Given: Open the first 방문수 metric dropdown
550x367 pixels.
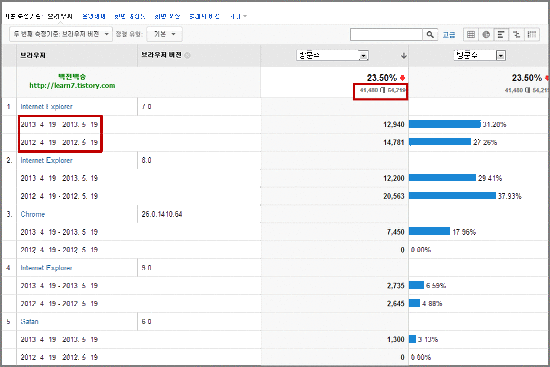Looking at the screenshot, I should pos(332,55).
